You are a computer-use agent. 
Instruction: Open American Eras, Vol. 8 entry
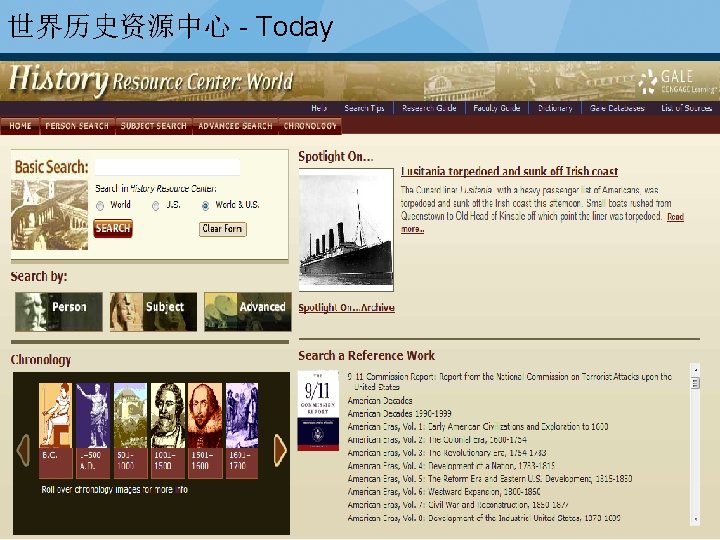(x=484, y=518)
